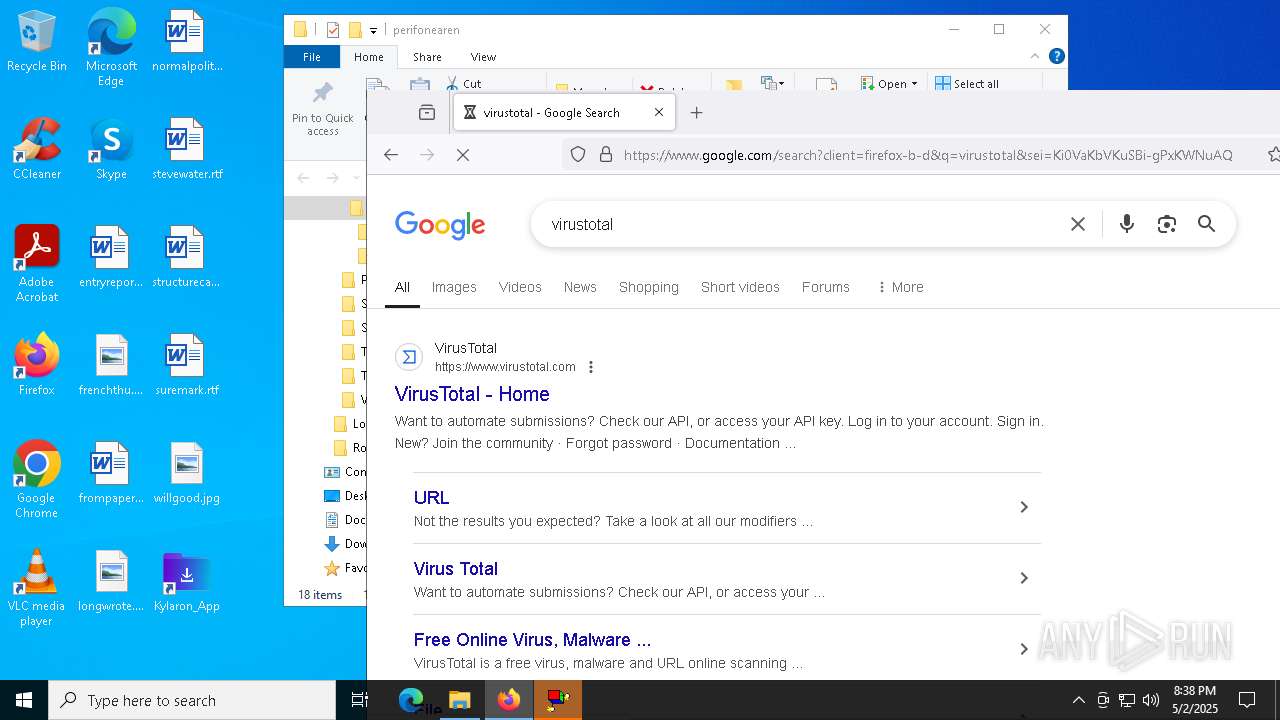1280x720 pixels.
Task: Open Free Online Virus, Malware link
Action: [532, 639]
